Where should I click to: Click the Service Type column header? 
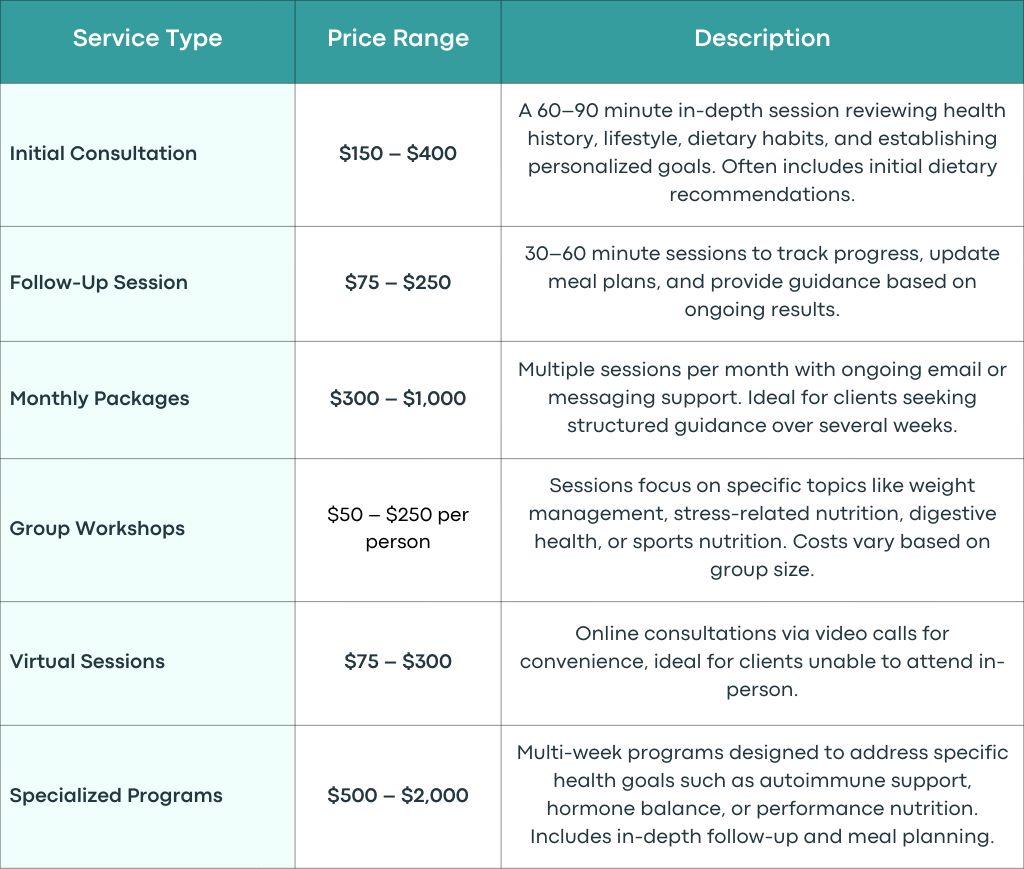148,38
